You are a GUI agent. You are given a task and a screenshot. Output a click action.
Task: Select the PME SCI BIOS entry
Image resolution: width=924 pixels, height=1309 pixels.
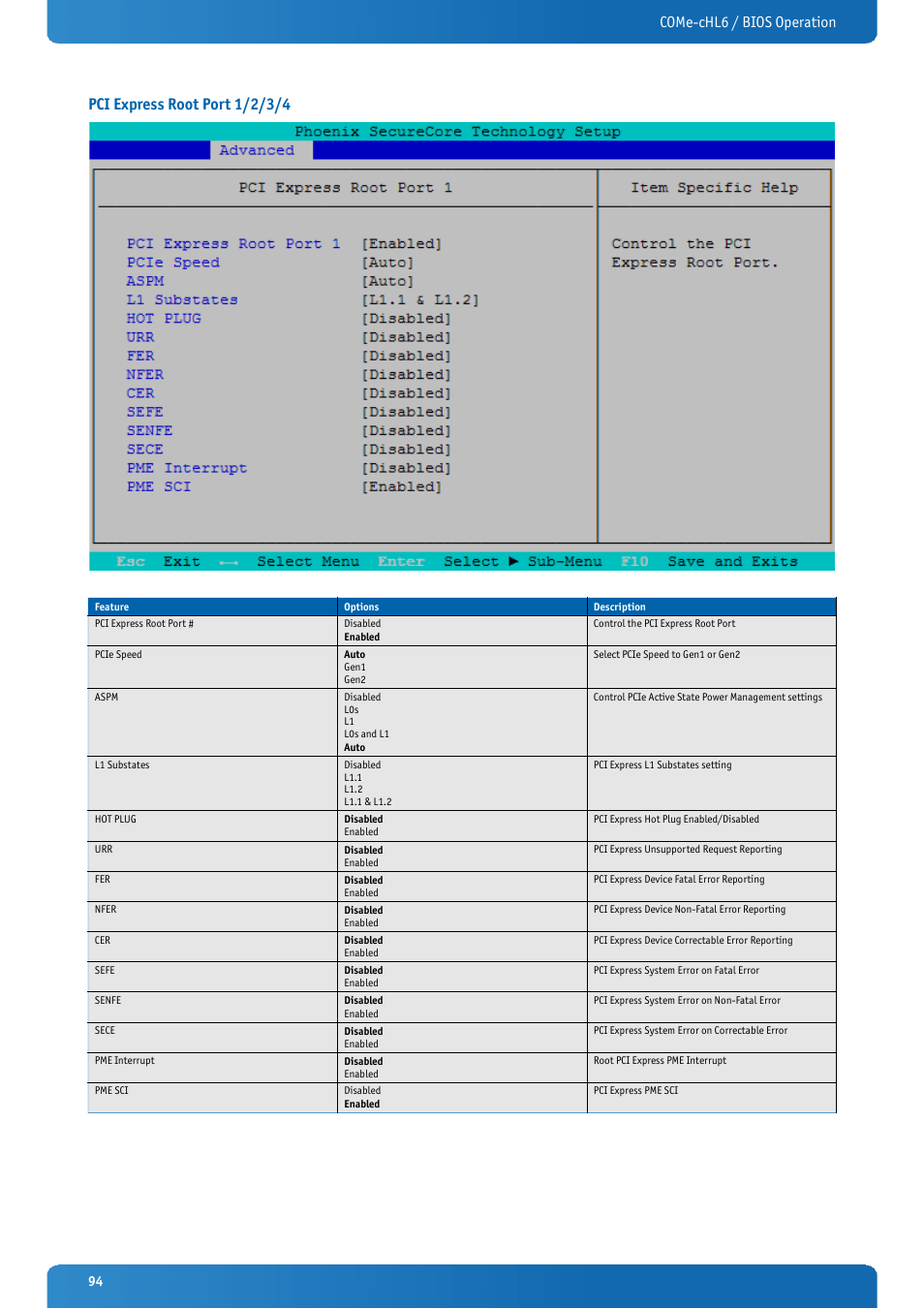tap(159, 487)
